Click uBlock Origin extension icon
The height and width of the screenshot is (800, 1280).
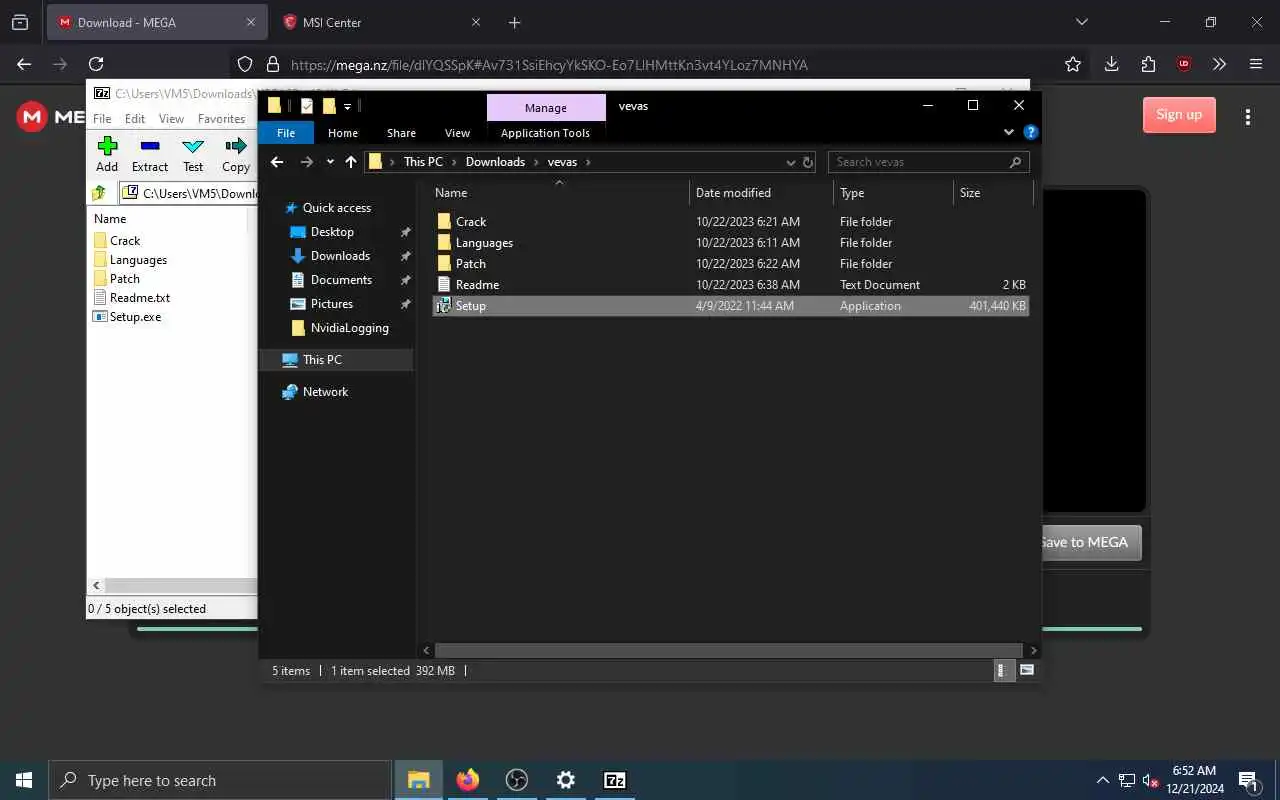[x=1184, y=64]
